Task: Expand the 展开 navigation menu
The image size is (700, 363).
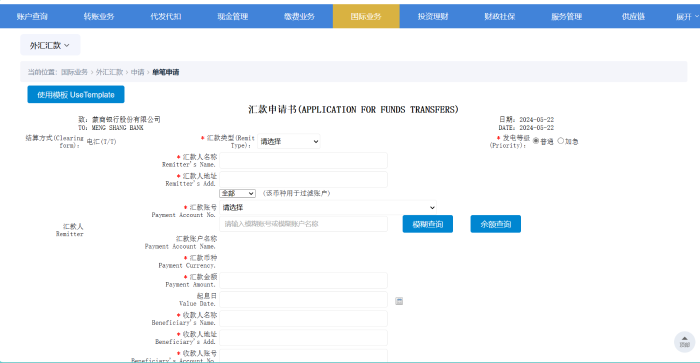Action: pyautogui.click(x=687, y=17)
